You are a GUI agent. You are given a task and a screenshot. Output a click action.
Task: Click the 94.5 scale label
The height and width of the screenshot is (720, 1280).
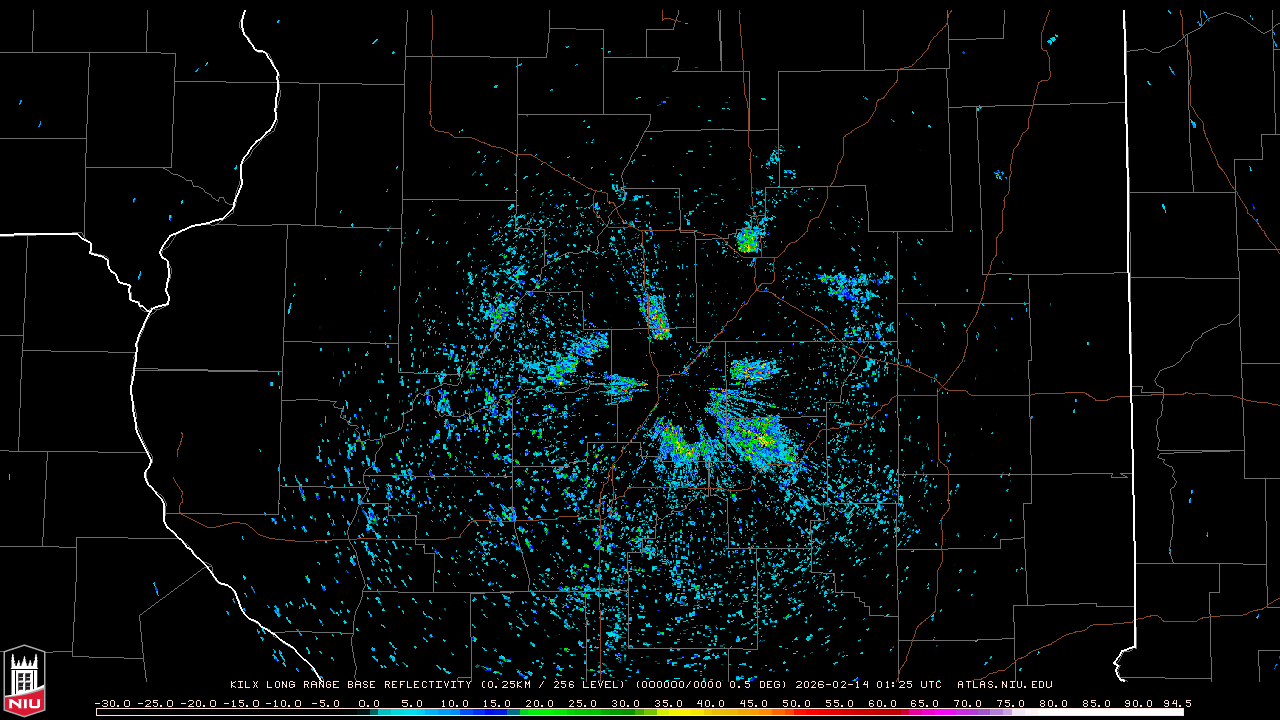tap(1177, 703)
